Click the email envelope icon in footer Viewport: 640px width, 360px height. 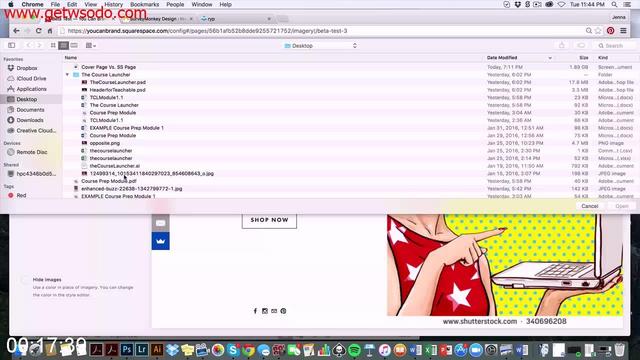coord(274,311)
